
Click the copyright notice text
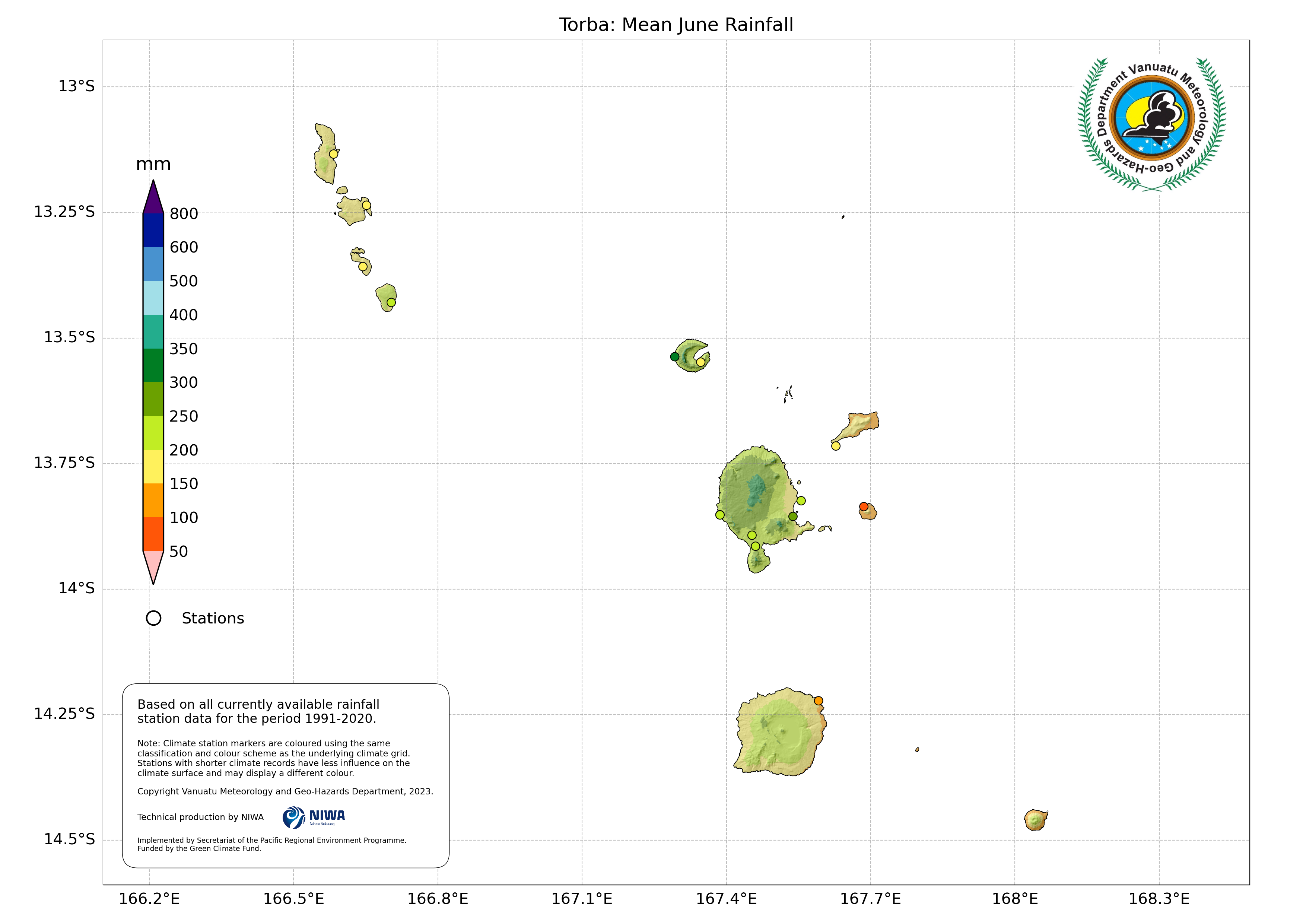point(285,791)
